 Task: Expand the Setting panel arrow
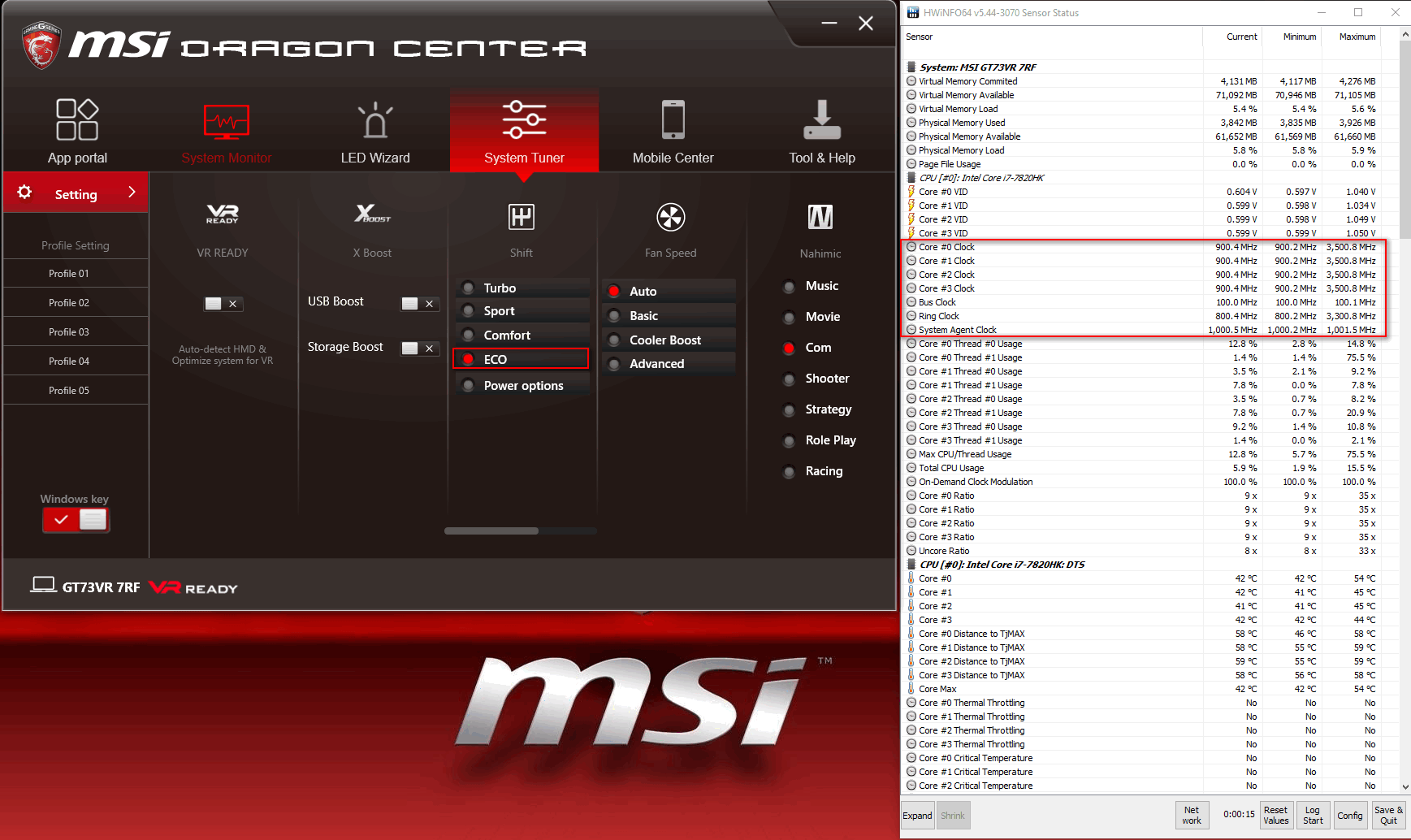132,193
